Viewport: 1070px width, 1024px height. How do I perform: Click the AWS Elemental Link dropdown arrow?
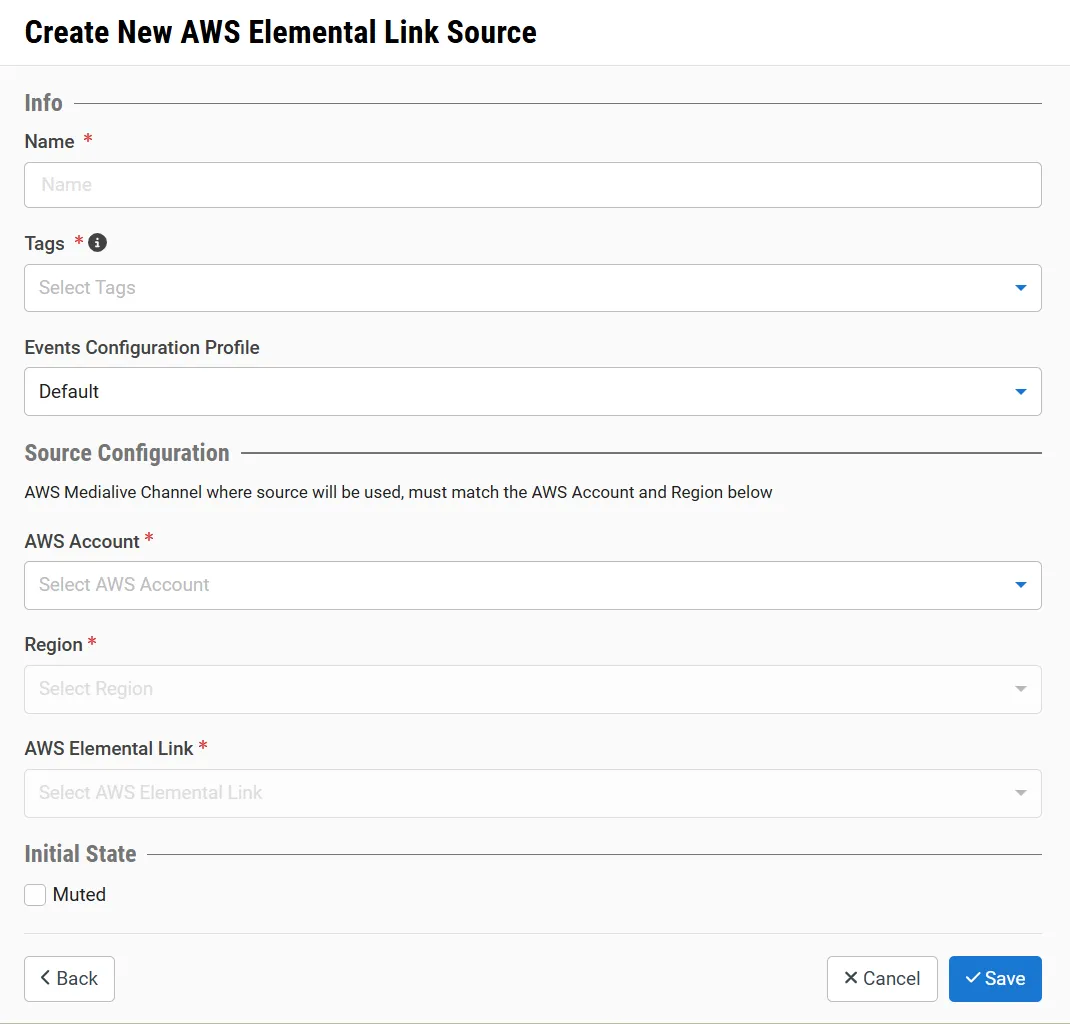(x=1020, y=793)
